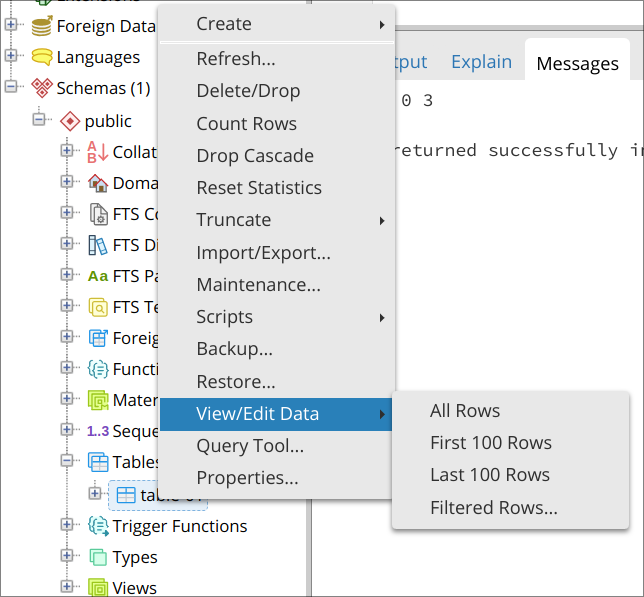Click the Domains house icon
This screenshot has height=597, width=644.
(98, 183)
